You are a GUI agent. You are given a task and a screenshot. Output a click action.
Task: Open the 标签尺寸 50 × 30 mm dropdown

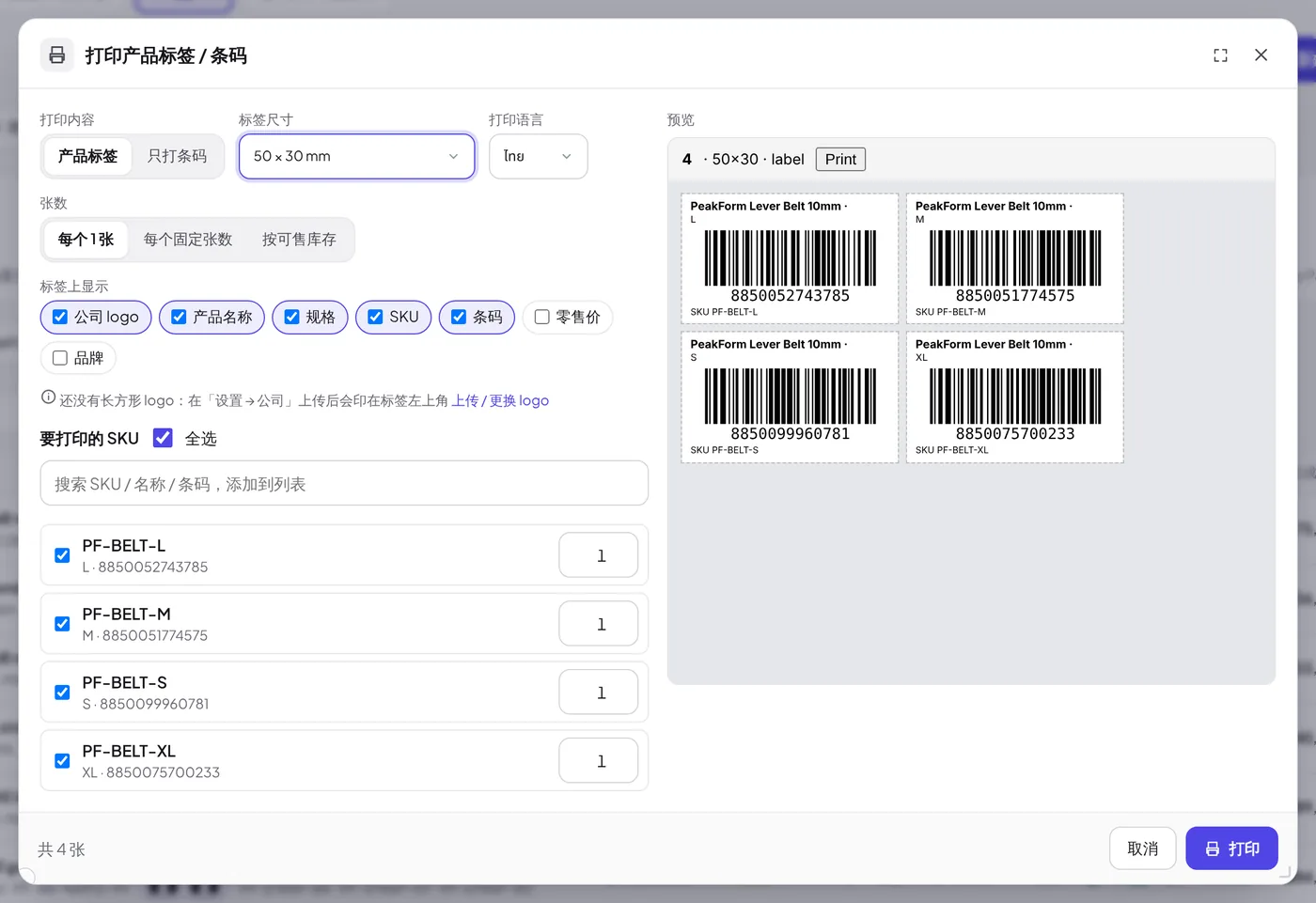(x=356, y=156)
